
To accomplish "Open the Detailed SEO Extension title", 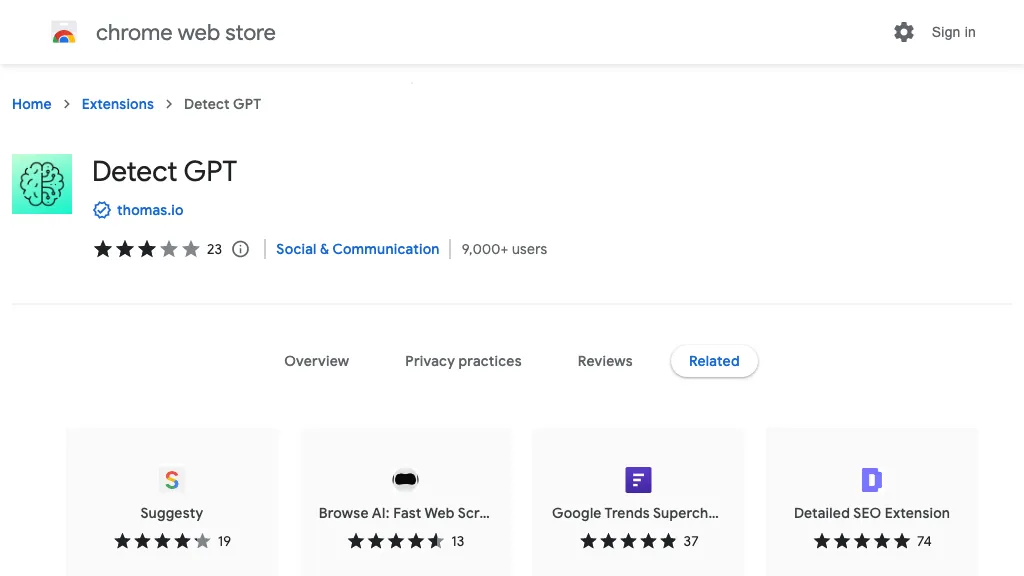I will pyautogui.click(x=871, y=513).
